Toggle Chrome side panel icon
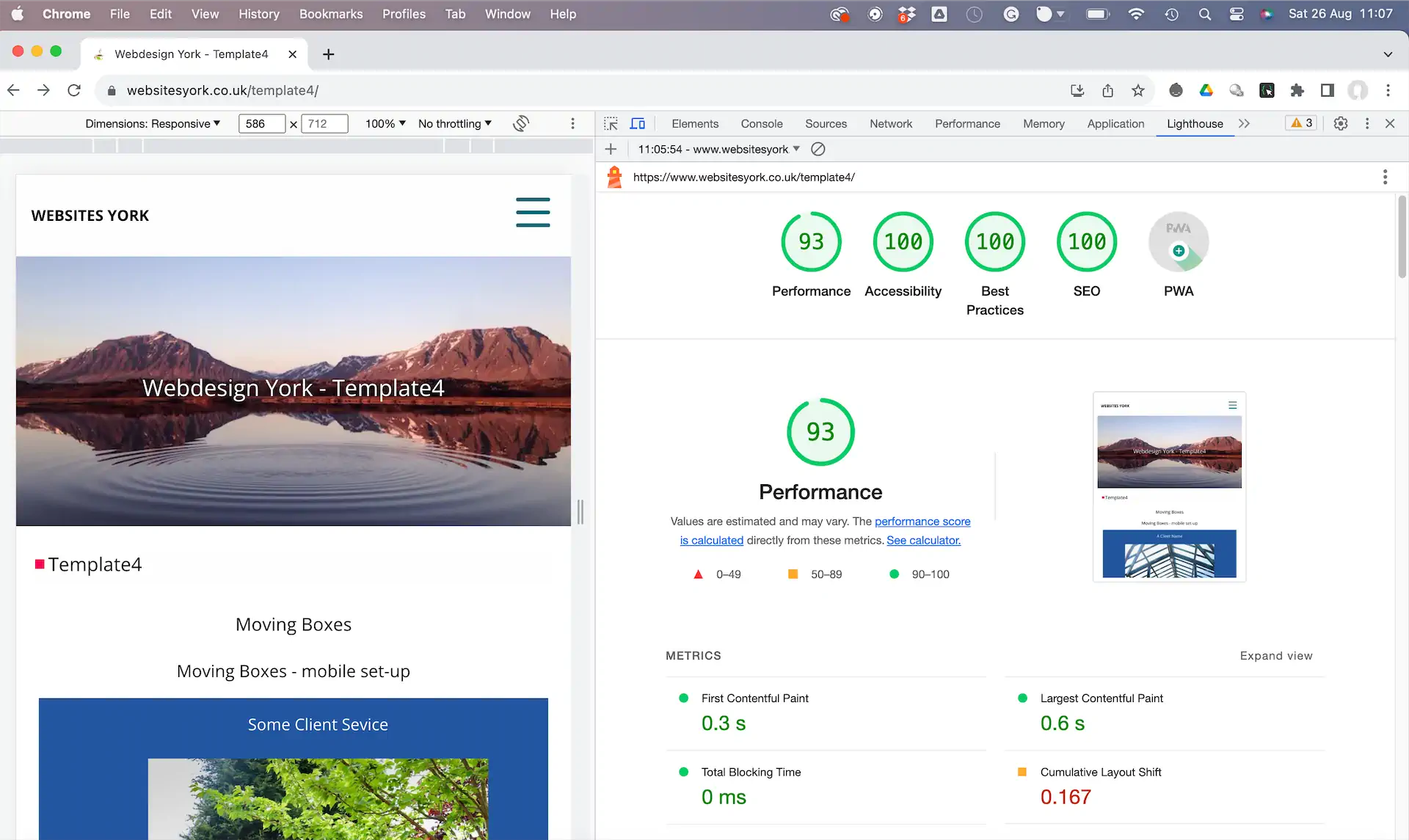The image size is (1409, 840). tap(1328, 90)
